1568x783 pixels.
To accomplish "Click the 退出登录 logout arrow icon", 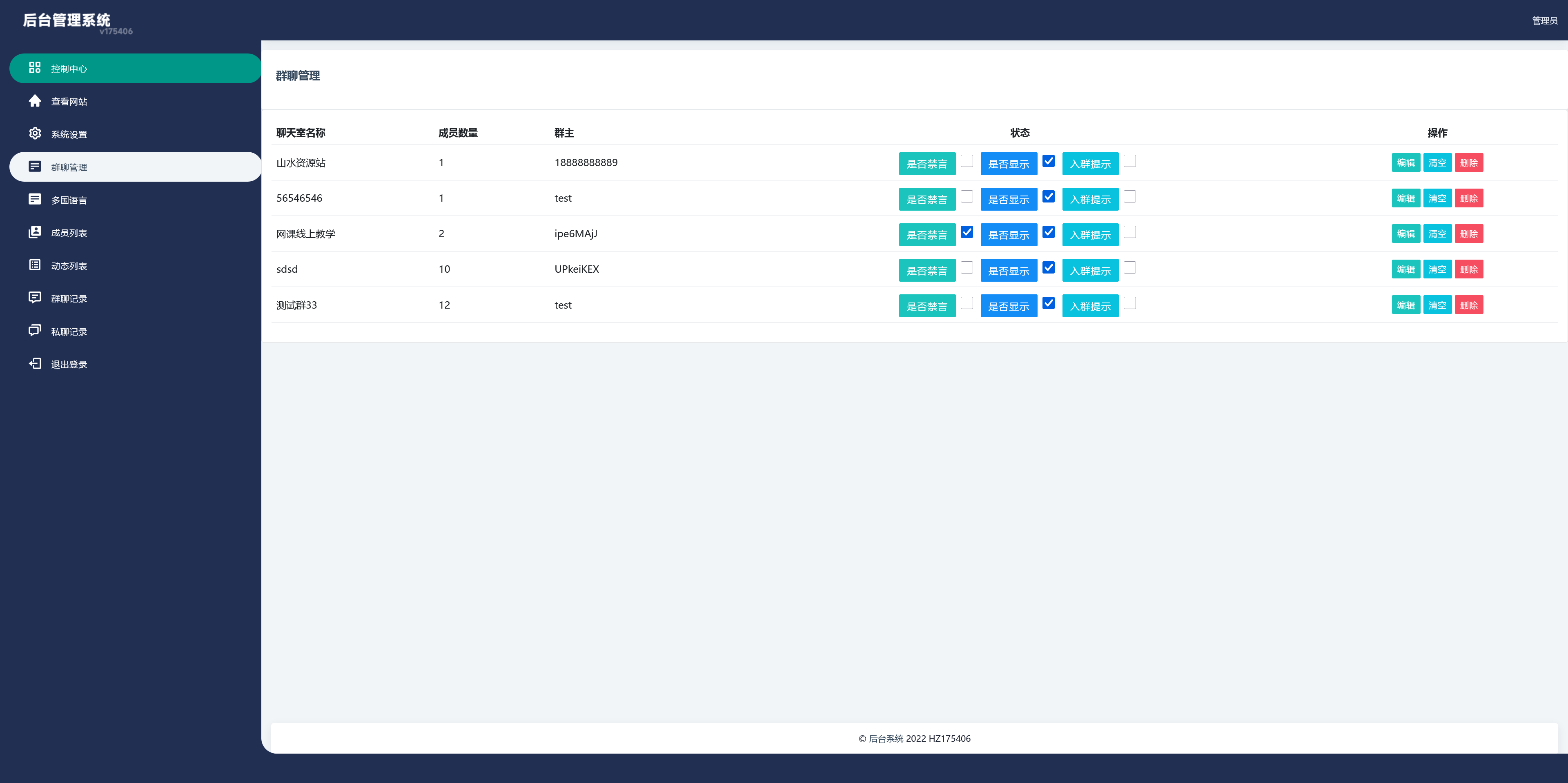I will coord(35,364).
